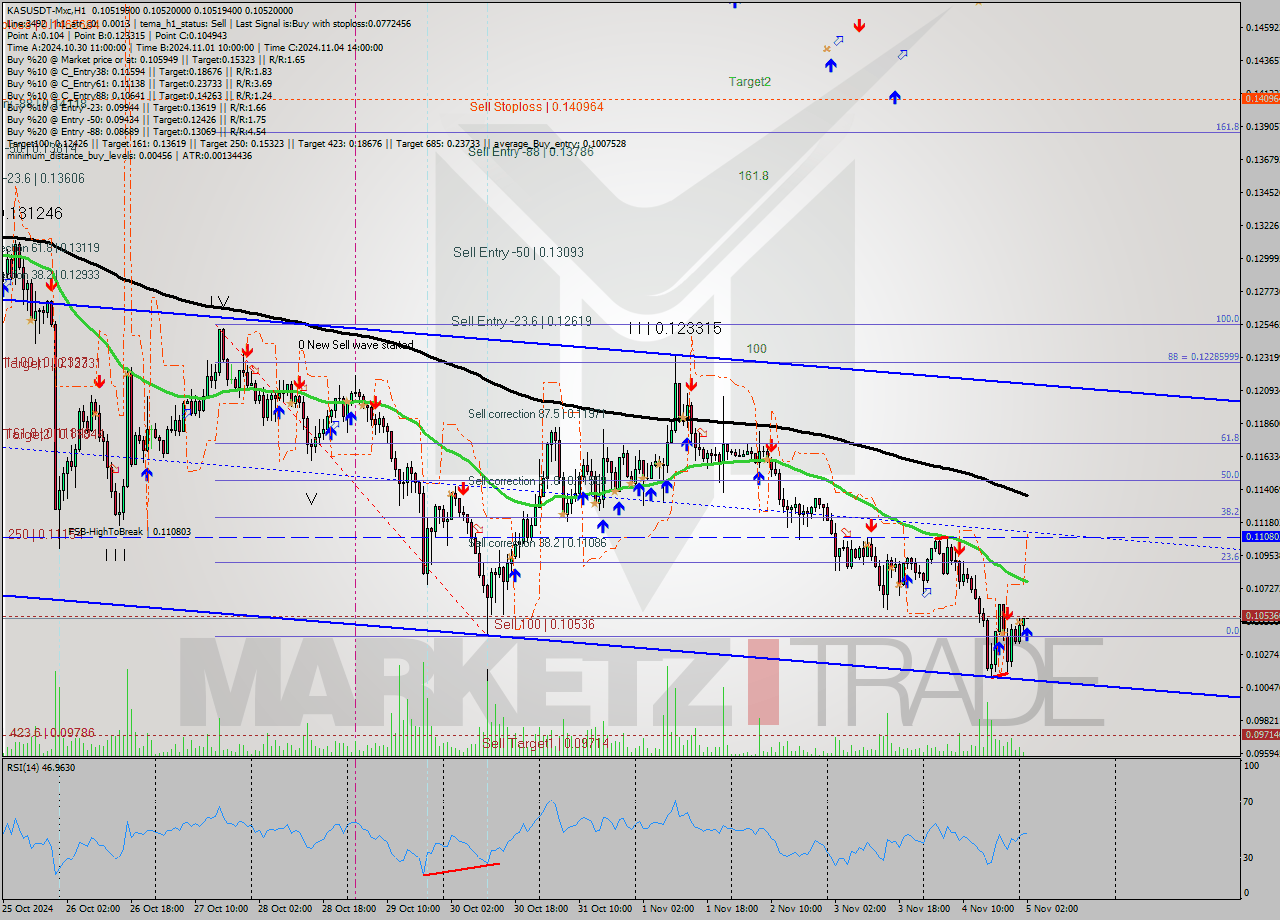Select the 61.8 Fibonacci level label at right
Viewport: 1280px width, 920px height.
(x=1230, y=438)
